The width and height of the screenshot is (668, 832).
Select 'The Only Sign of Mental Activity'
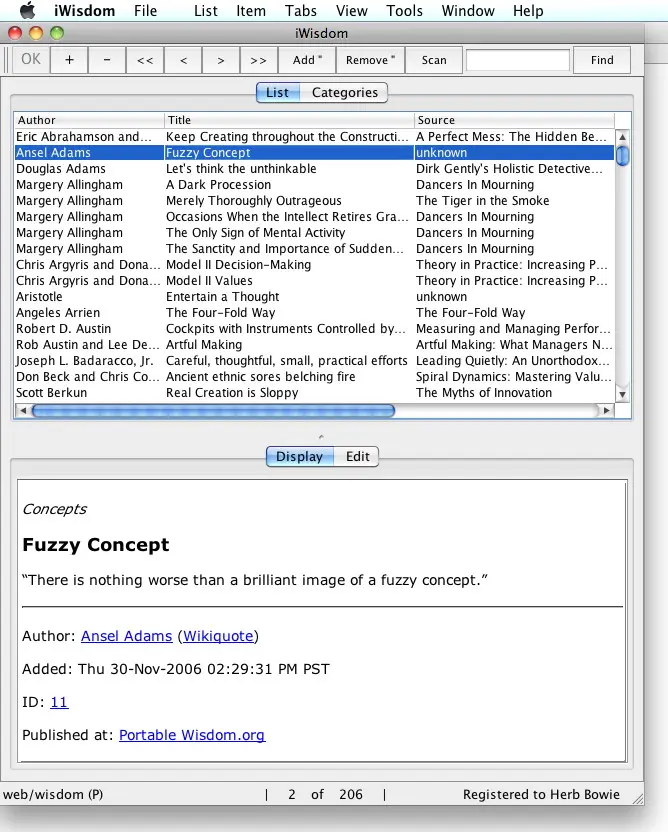coord(314,232)
